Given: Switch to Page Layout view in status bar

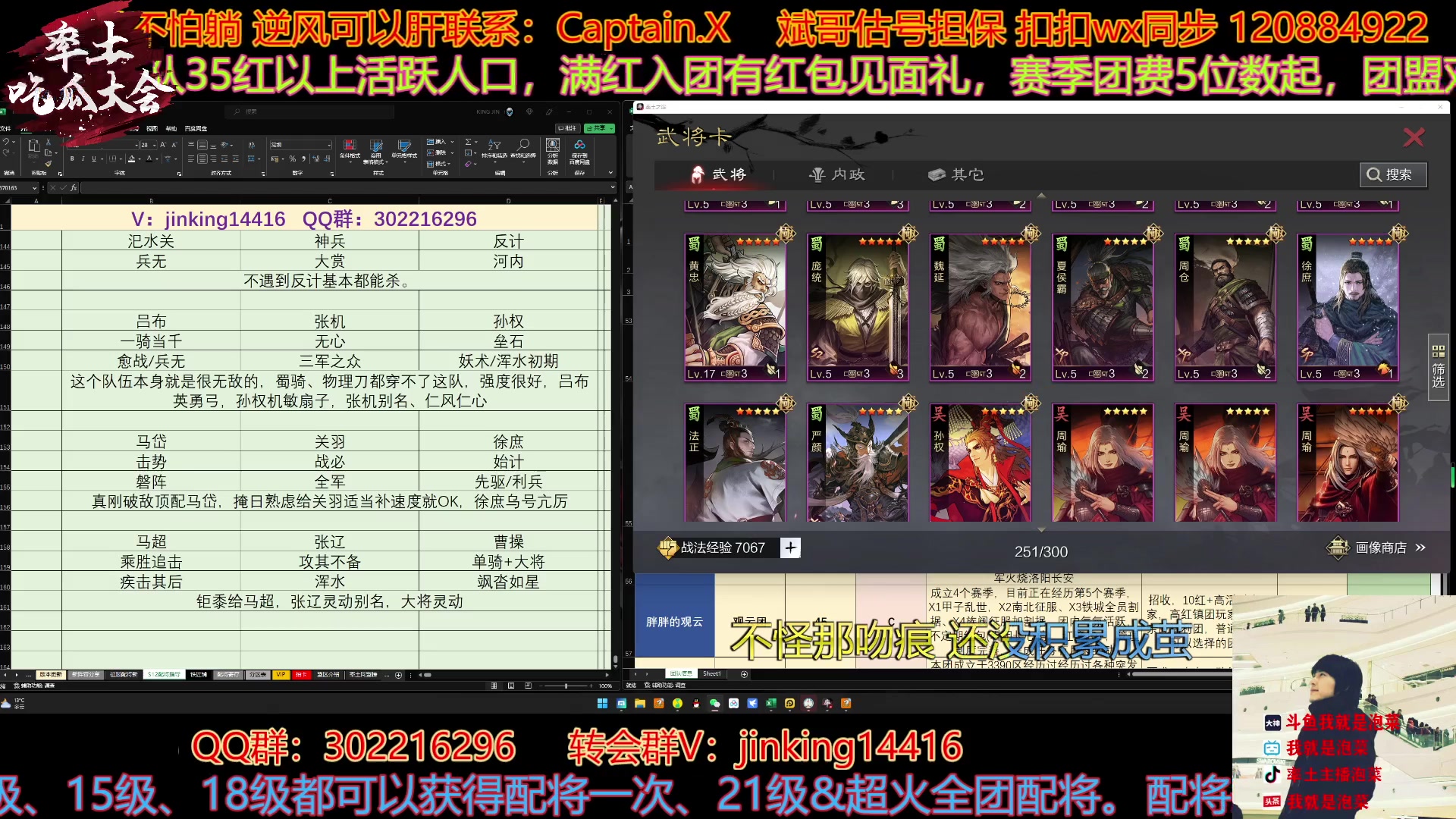Looking at the screenshot, I should [511, 686].
